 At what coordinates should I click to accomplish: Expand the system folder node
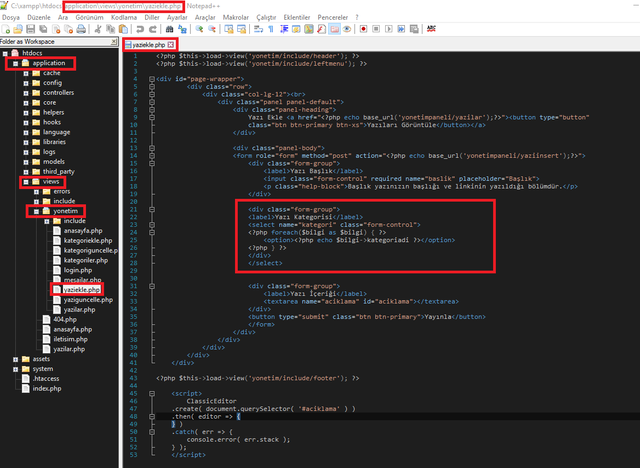(16, 369)
